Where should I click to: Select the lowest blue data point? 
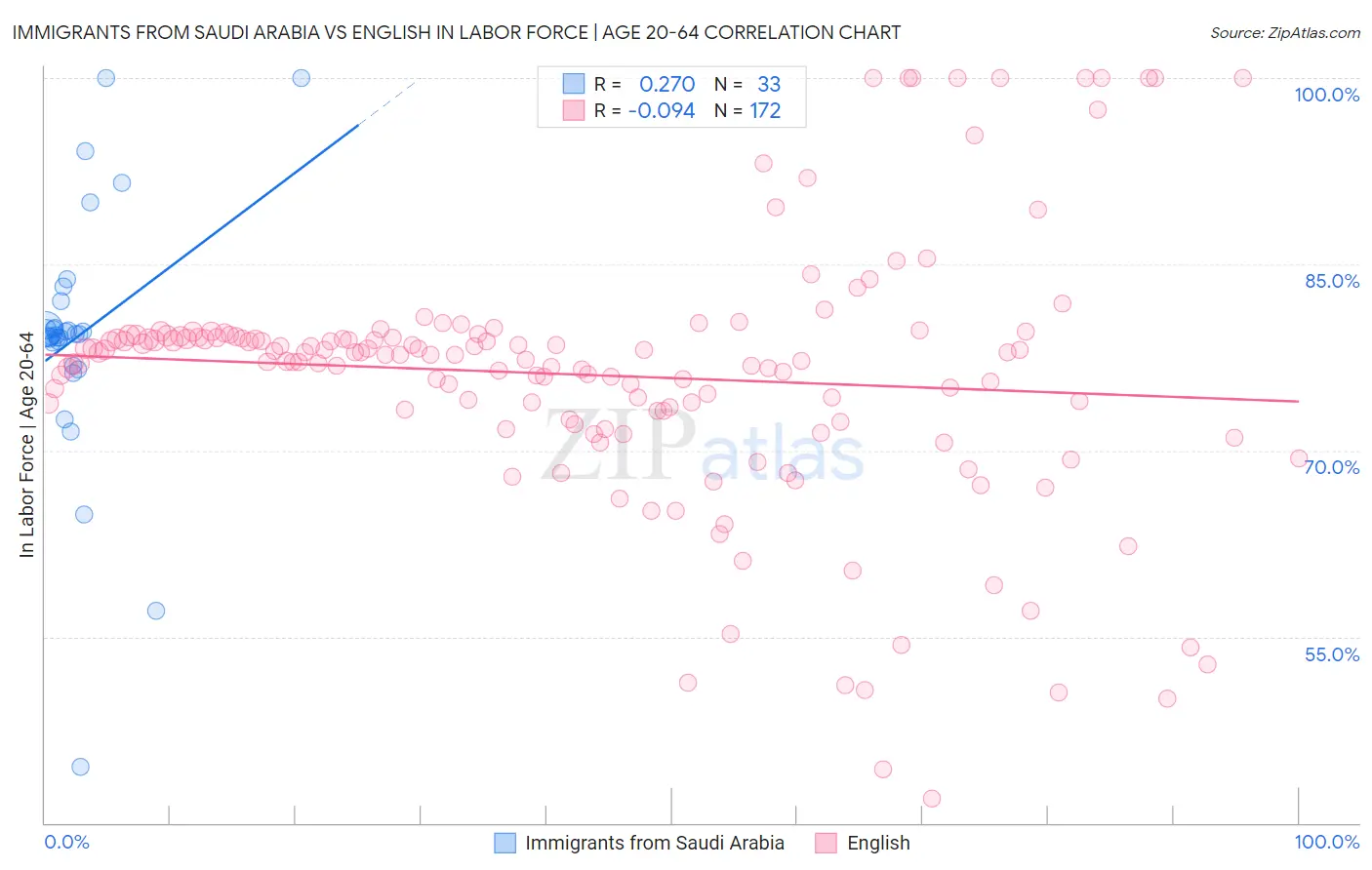[80, 767]
